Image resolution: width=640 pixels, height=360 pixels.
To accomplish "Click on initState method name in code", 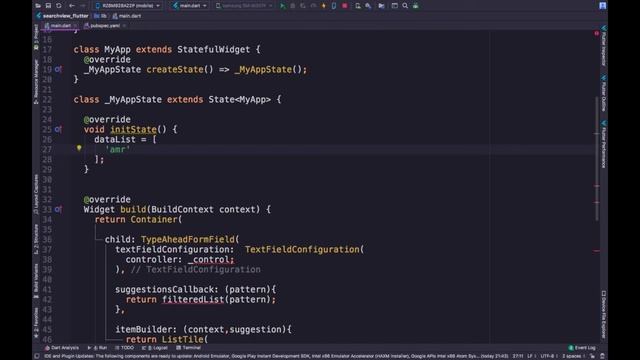I will pos(133,129).
